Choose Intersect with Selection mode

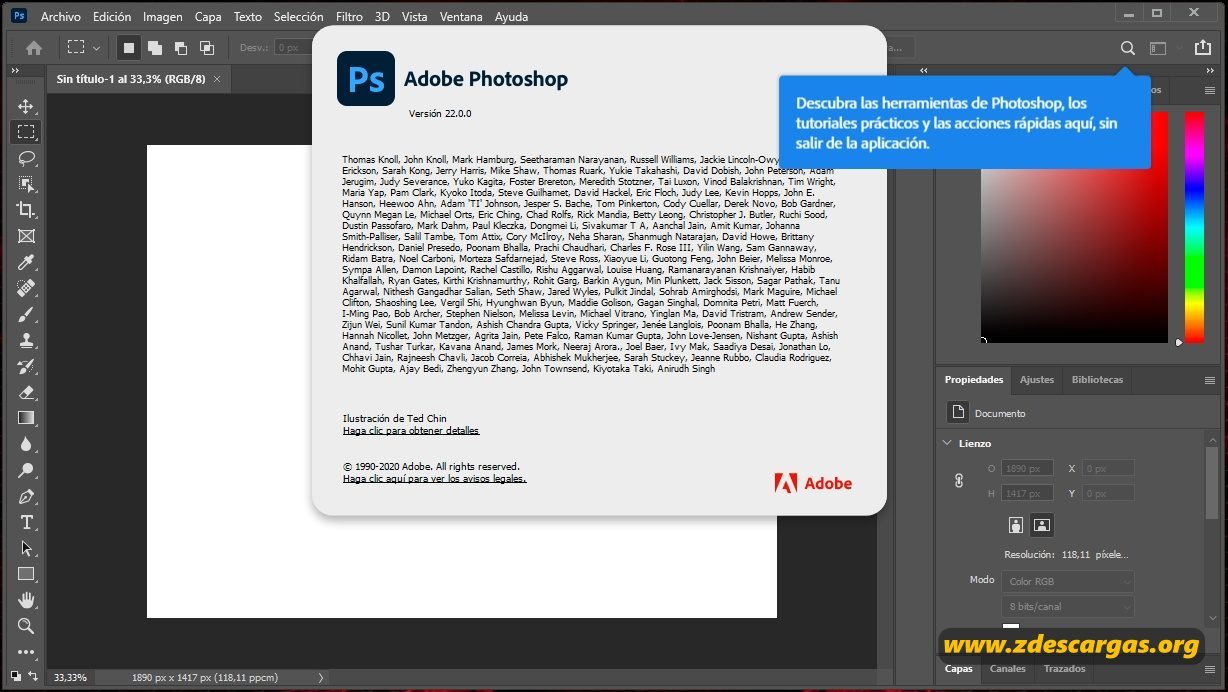(206, 47)
